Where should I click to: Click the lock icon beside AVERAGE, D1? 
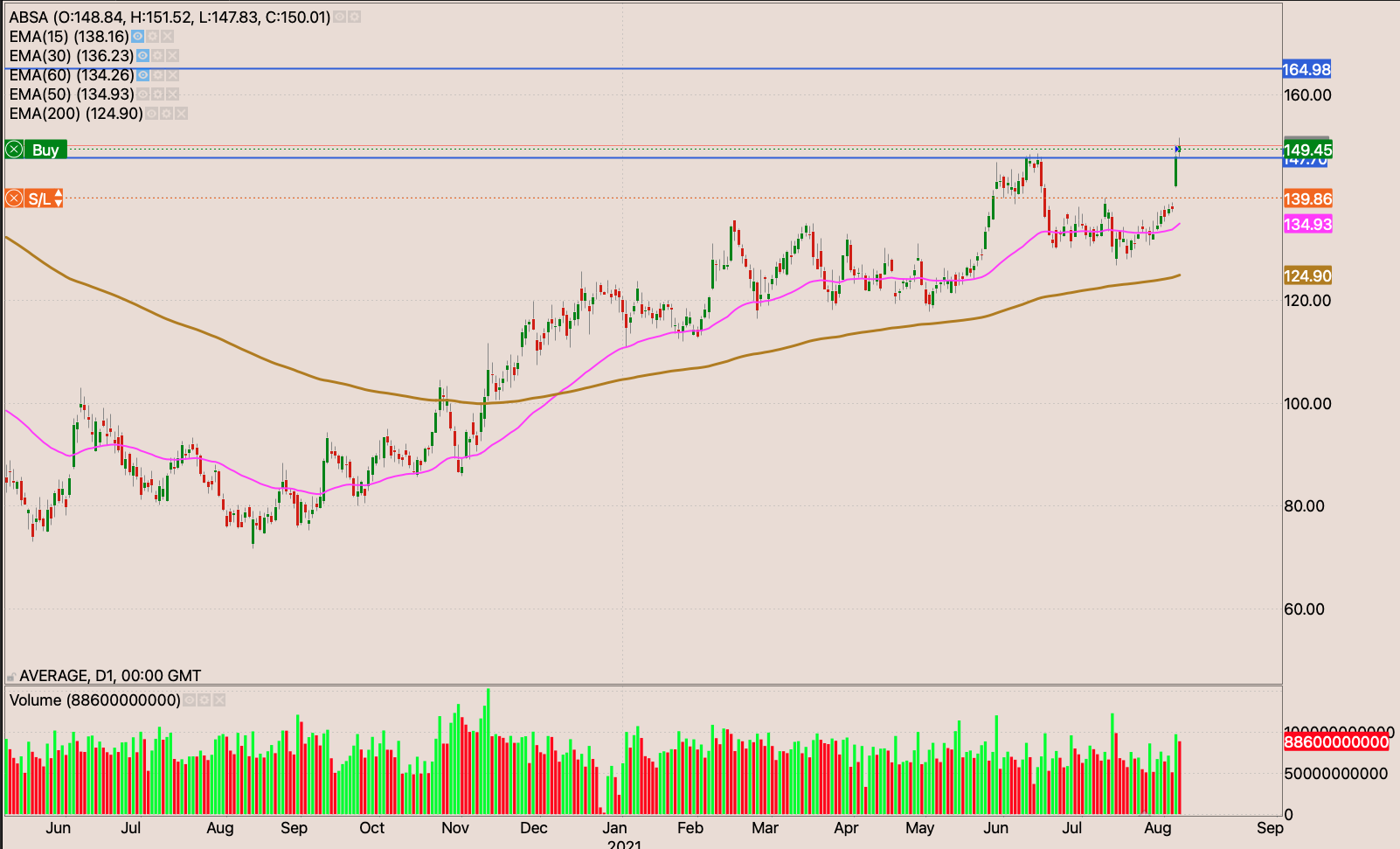10,677
